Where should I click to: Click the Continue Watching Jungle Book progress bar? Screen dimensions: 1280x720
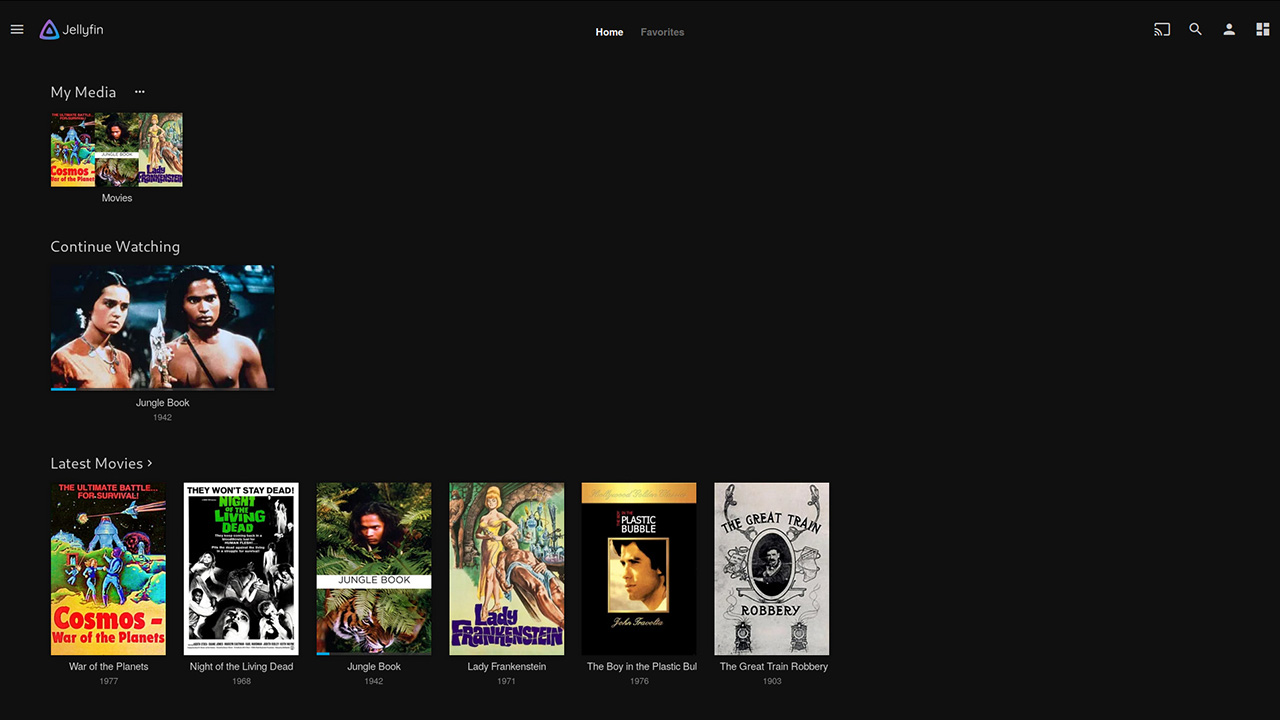[162, 389]
